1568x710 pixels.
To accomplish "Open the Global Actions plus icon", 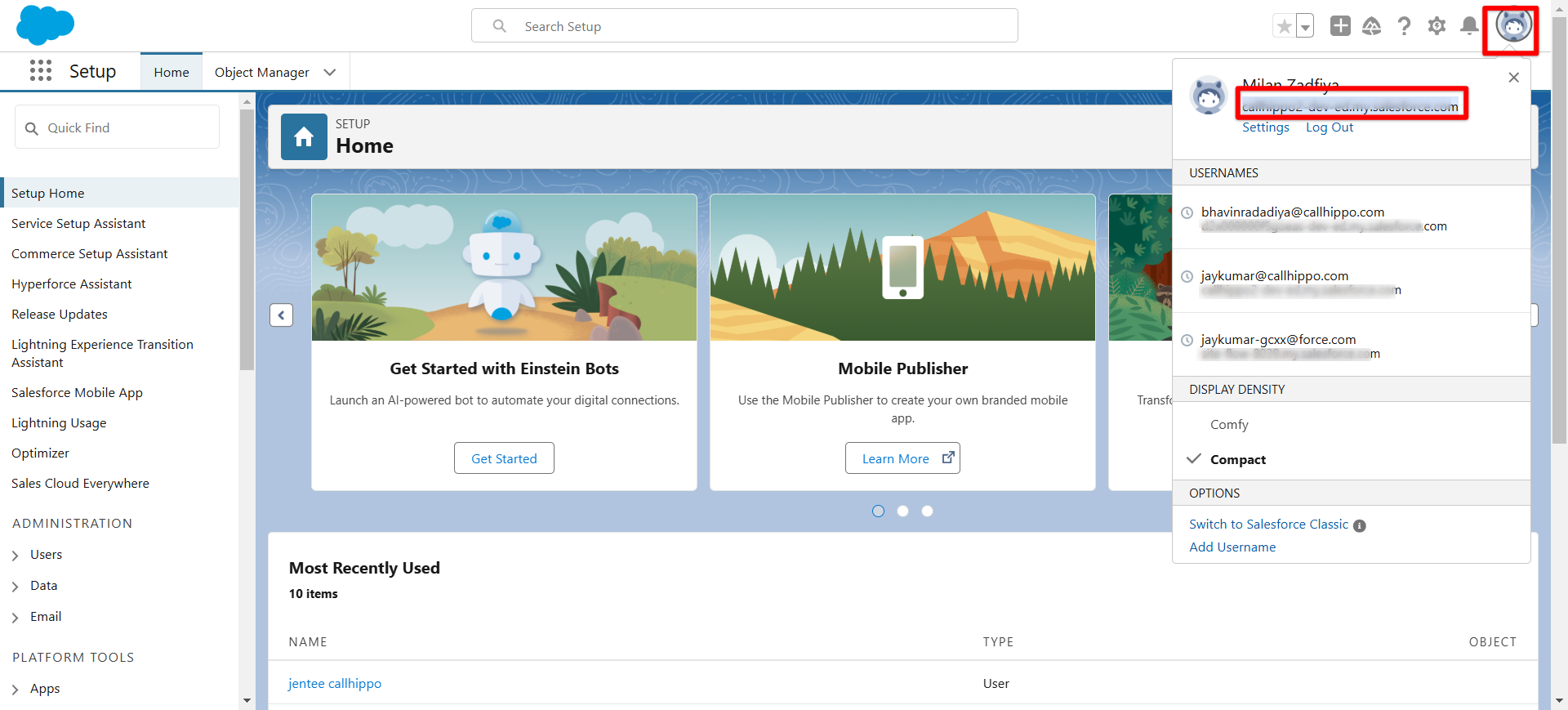I will tap(1340, 26).
